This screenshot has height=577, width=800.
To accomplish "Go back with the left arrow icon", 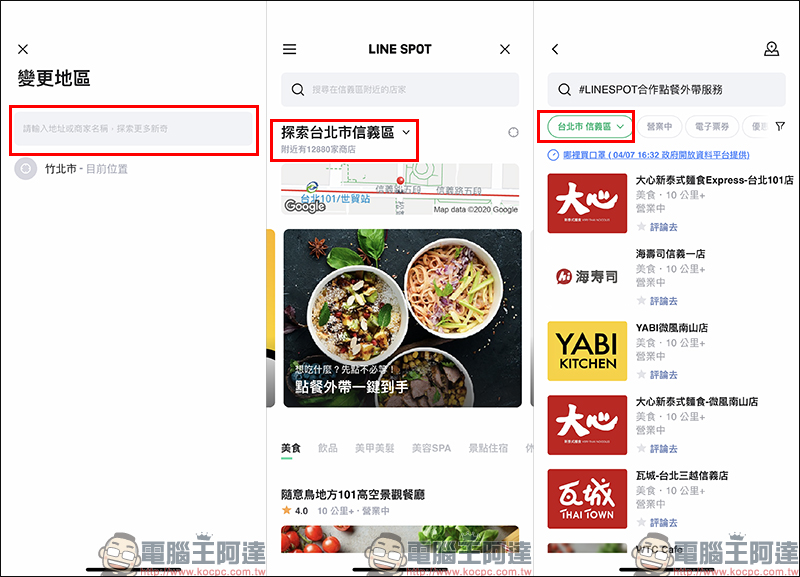I will tap(555, 49).
